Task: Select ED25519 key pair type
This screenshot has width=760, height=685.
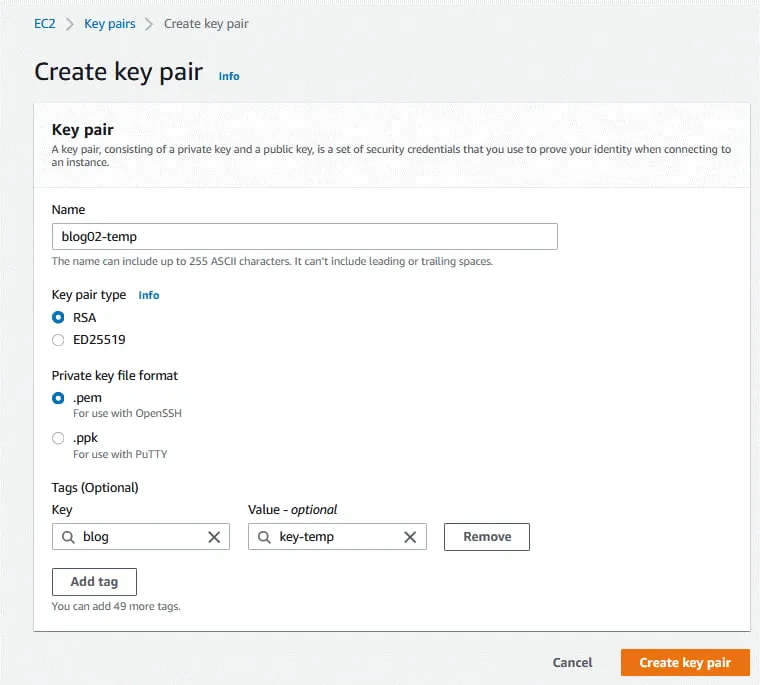Action: coord(58,340)
